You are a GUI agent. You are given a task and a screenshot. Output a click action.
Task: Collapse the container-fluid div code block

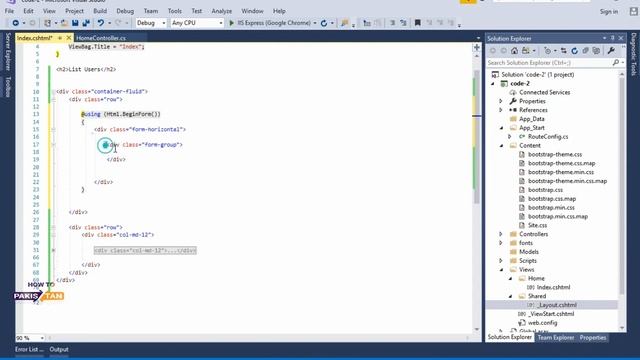[53, 92]
